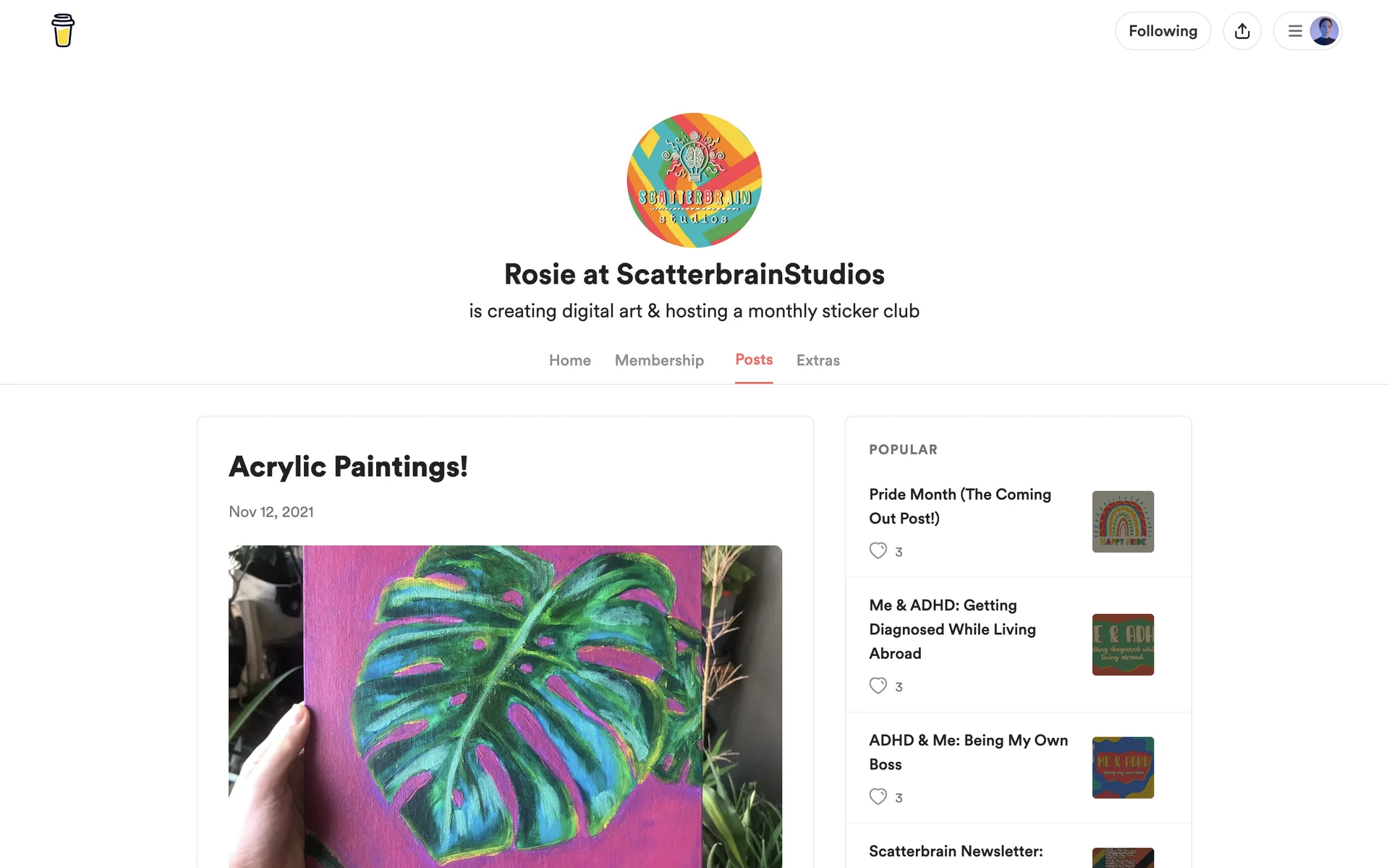Open the Buy Me a Coffee cup logo
The height and width of the screenshot is (868, 1389).
coord(63,30)
